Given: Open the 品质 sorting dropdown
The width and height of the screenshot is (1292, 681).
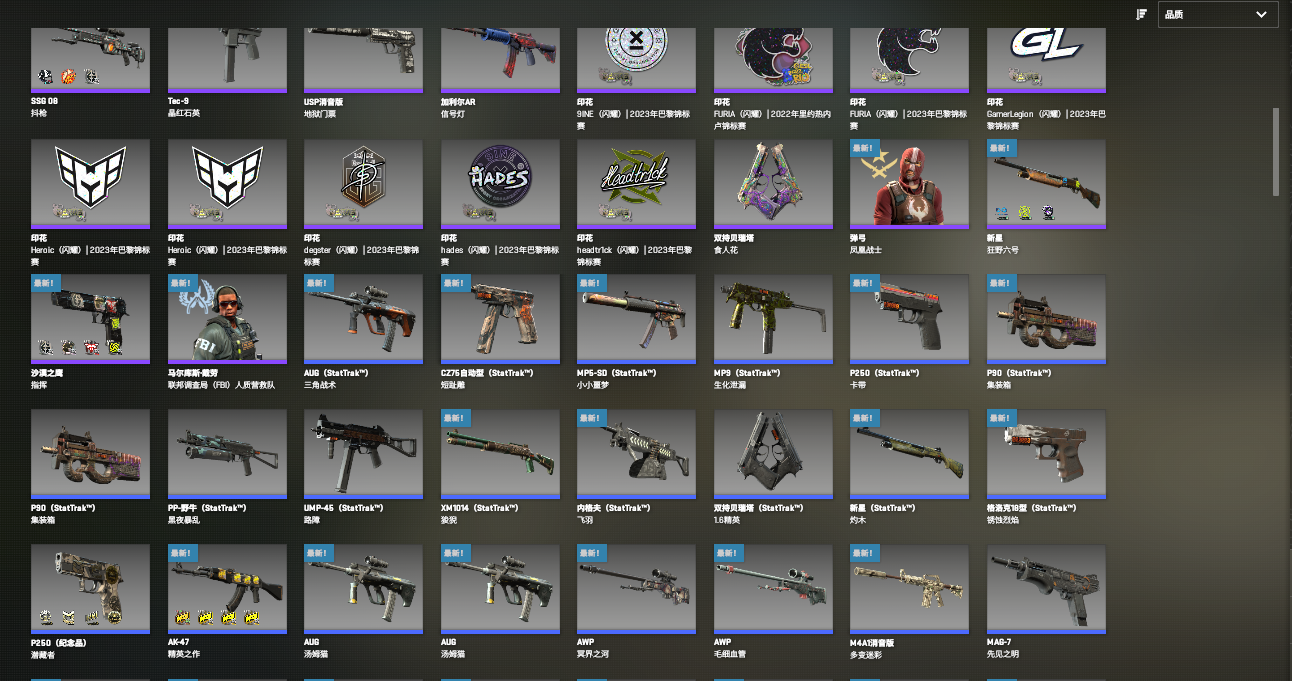Looking at the screenshot, I should click(1218, 14).
